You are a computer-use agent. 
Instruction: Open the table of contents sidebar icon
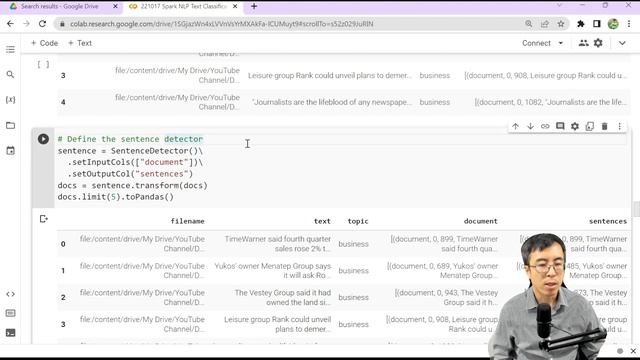tap(10, 49)
